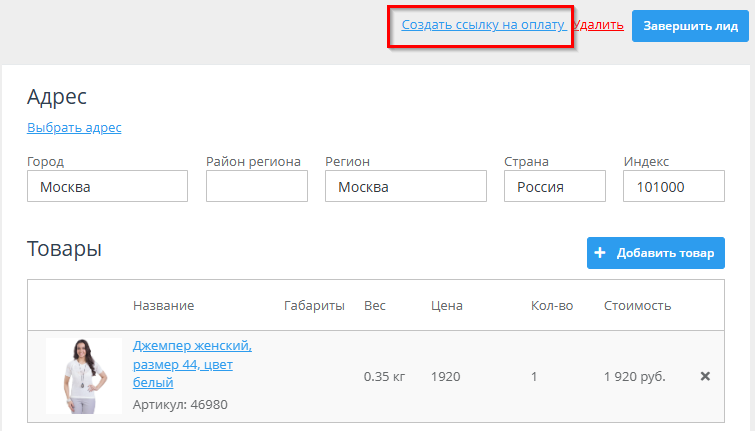Click the Цена column header
The width and height of the screenshot is (755, 431).
tap(447, 306)
